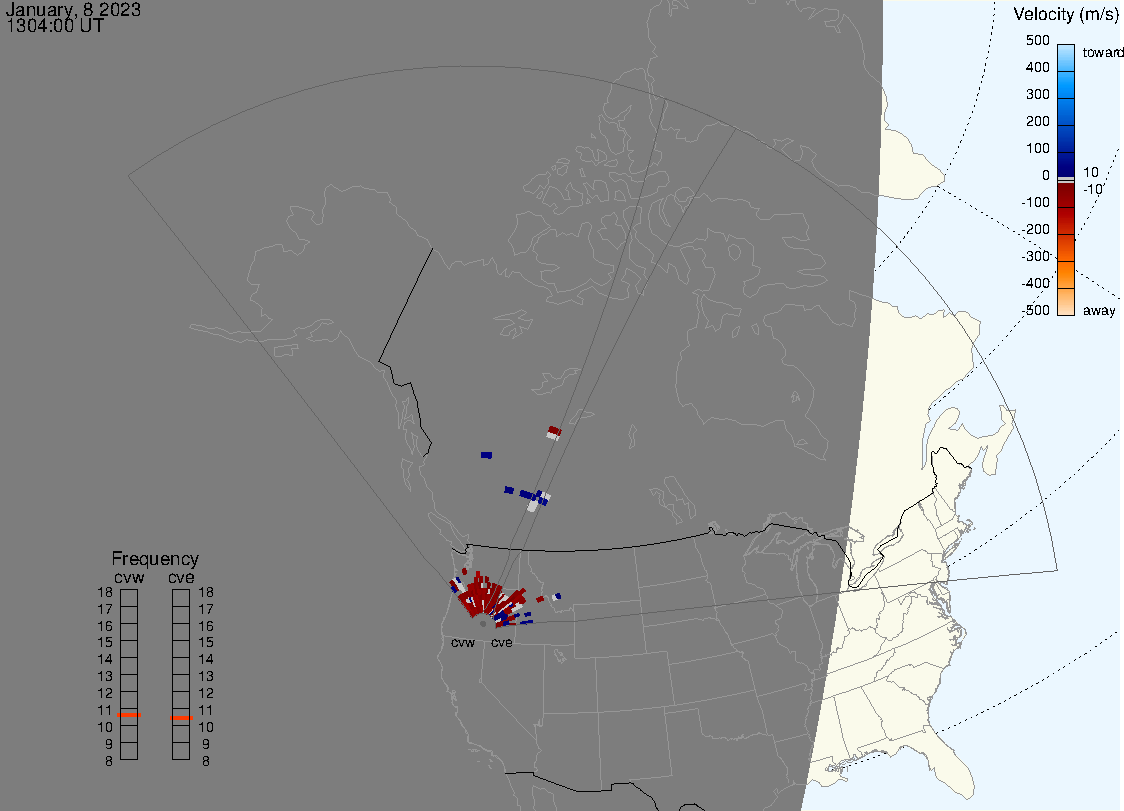
Task: Click the Velocity (m/s) legend title
Action: tap(1067, 14)
